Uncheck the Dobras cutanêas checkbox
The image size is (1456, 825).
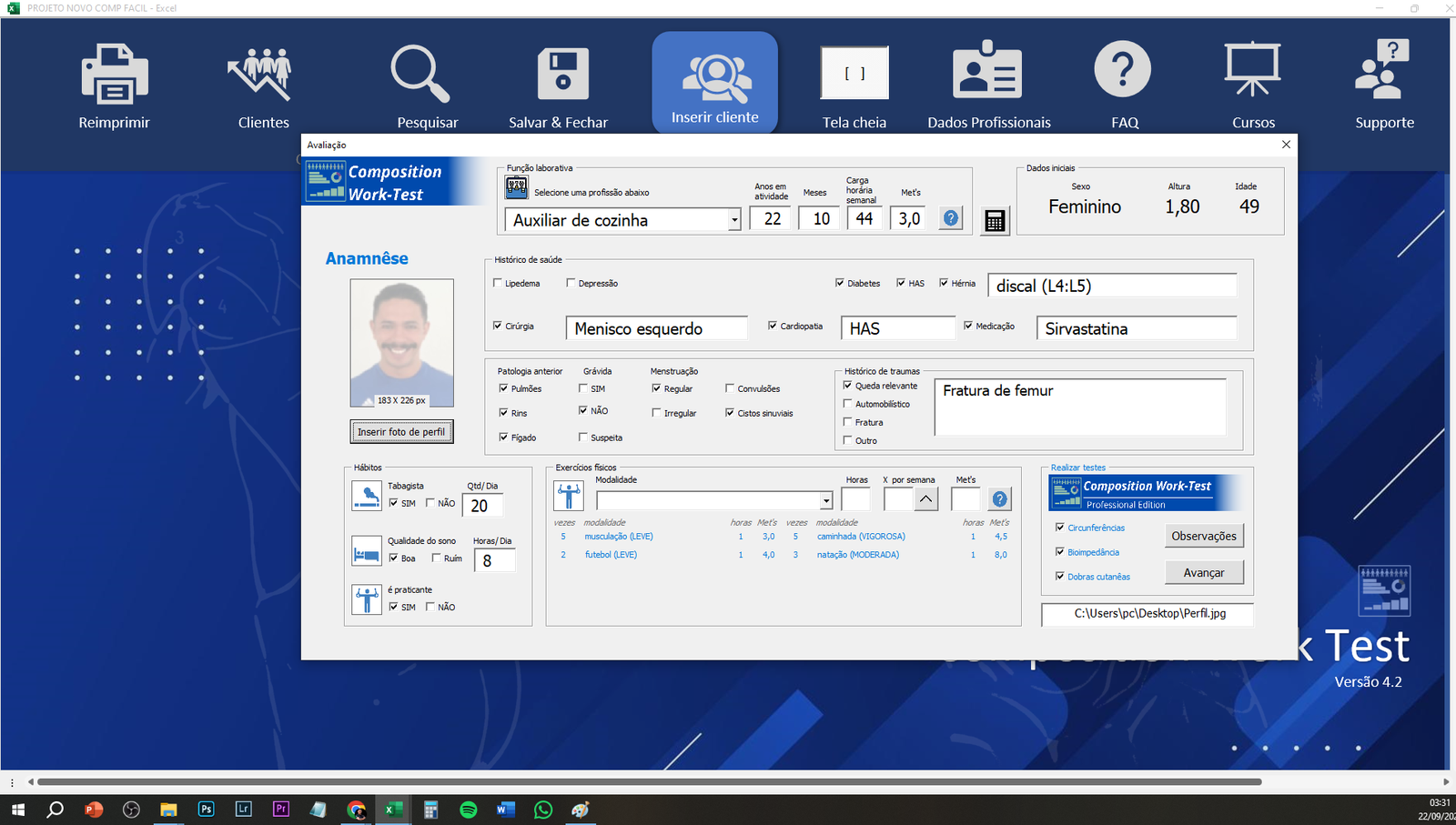[1060, 576]
